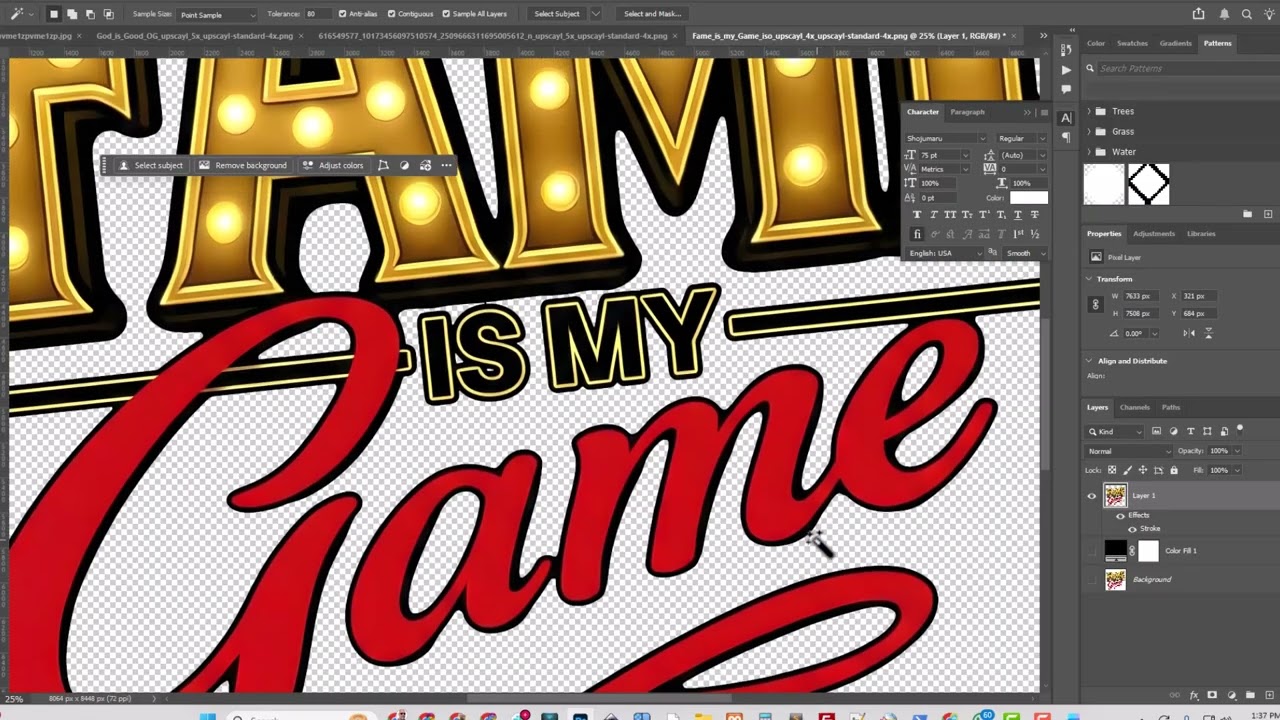Click Tolerance value input field
Viewport: 1280px width, 720px height.
[317, 14]
